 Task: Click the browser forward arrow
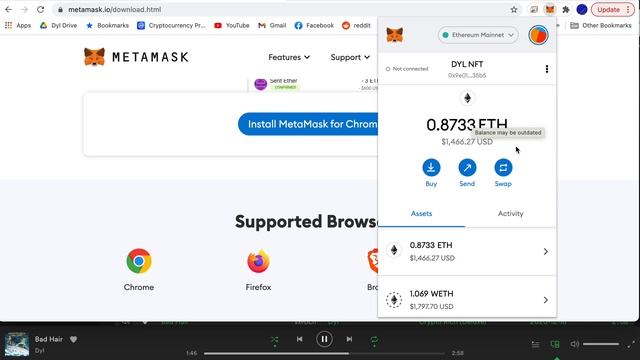click(24, 9)
